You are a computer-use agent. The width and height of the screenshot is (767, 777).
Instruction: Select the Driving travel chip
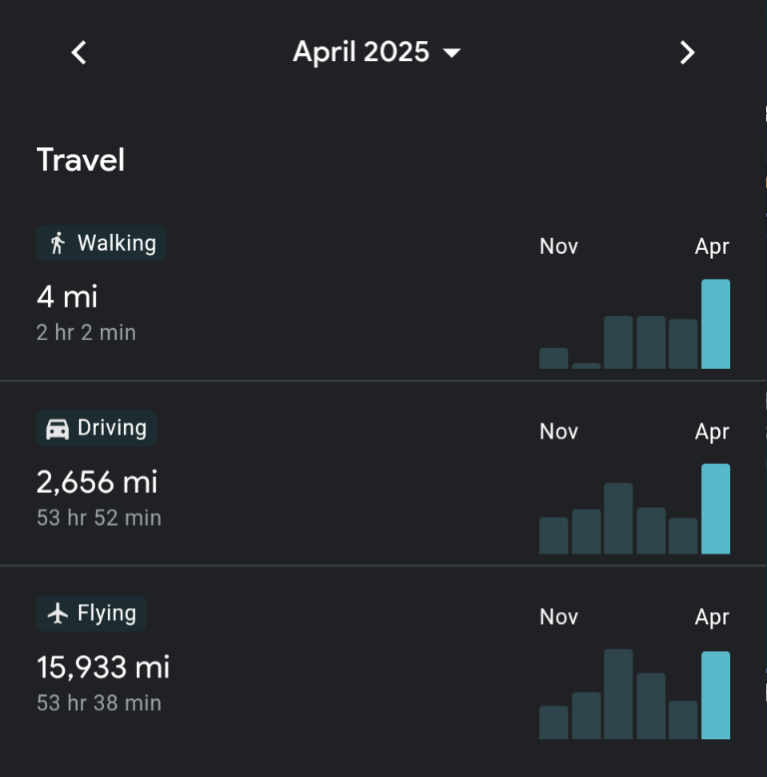coord(97,428)
